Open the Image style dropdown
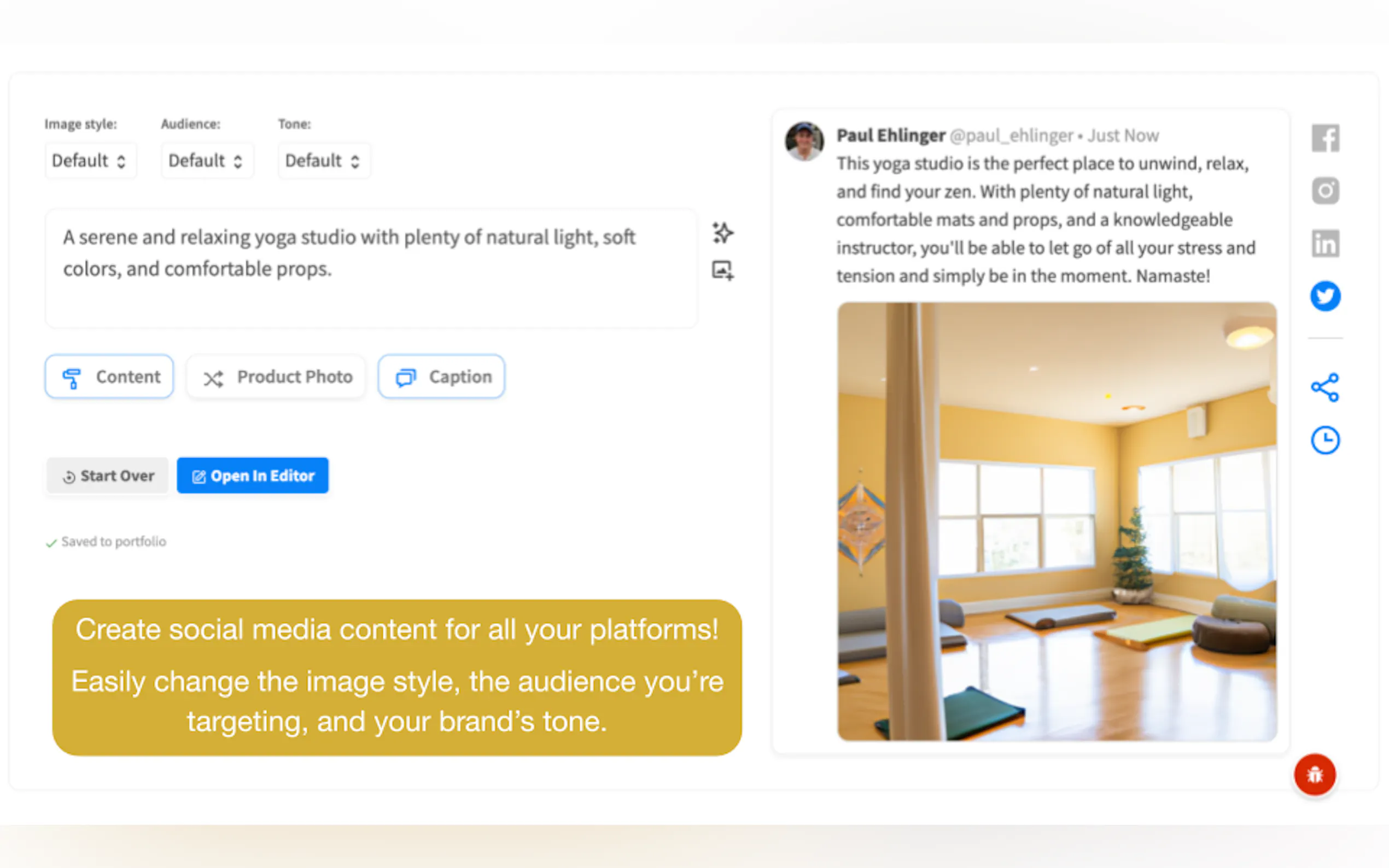The width and height of the screenshot is (1389, 868). [x=90, y=161]
